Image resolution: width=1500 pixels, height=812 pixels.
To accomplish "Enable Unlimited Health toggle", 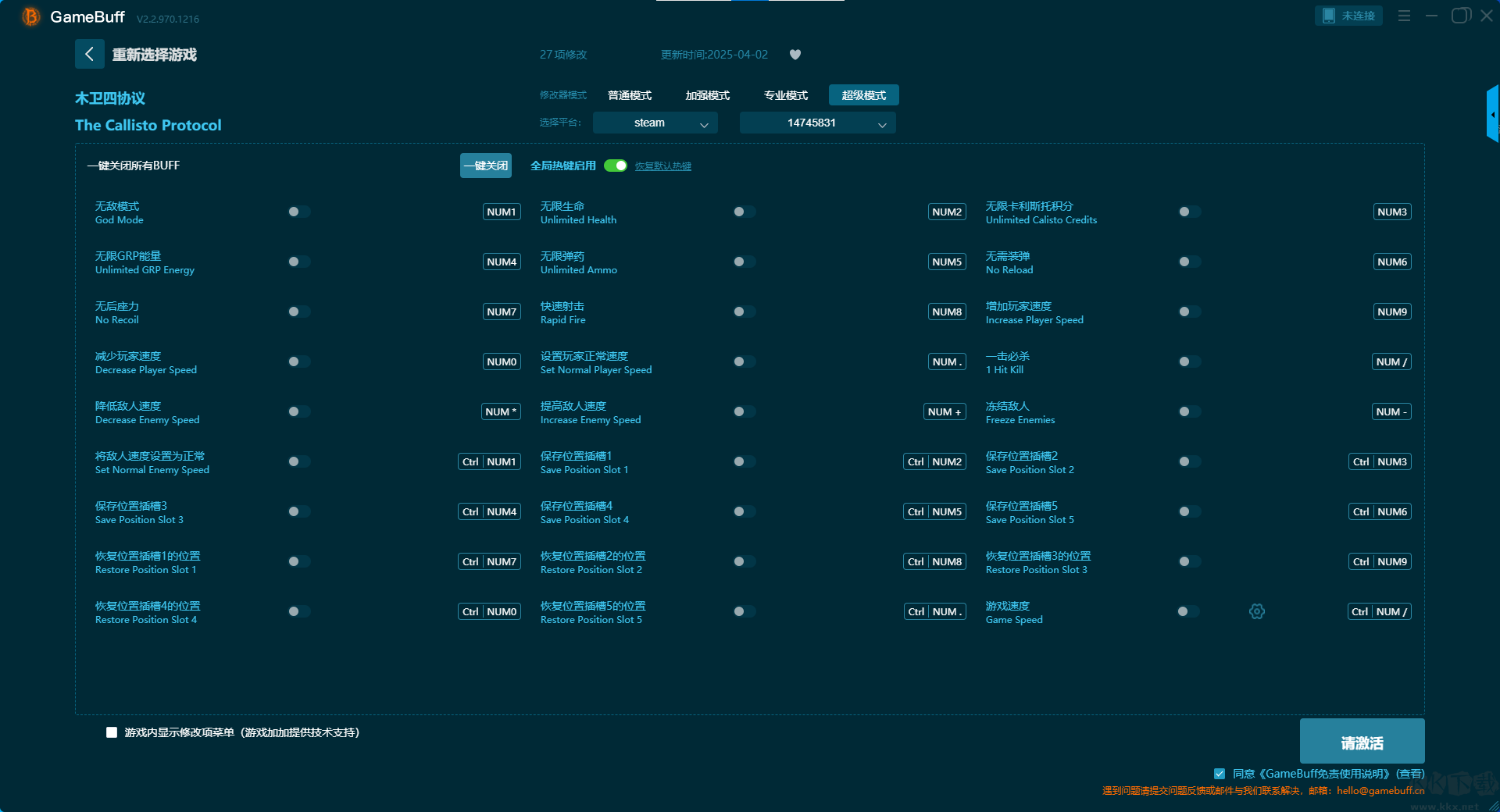I will click(745, 212).
